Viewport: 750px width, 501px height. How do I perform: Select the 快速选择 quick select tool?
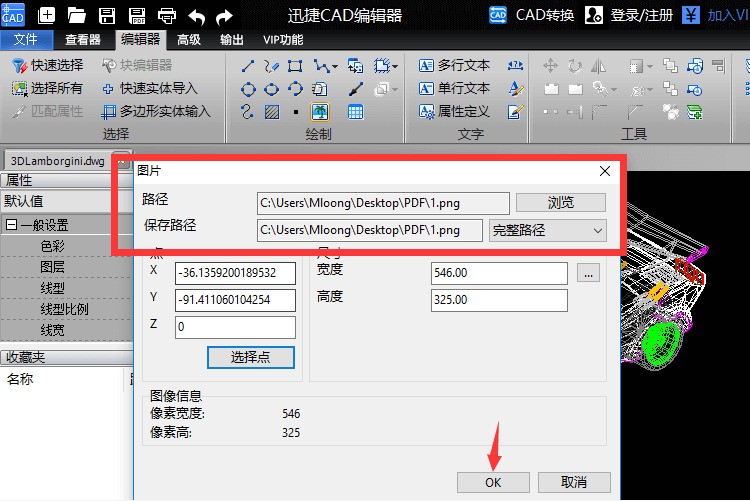coord(48,66)
